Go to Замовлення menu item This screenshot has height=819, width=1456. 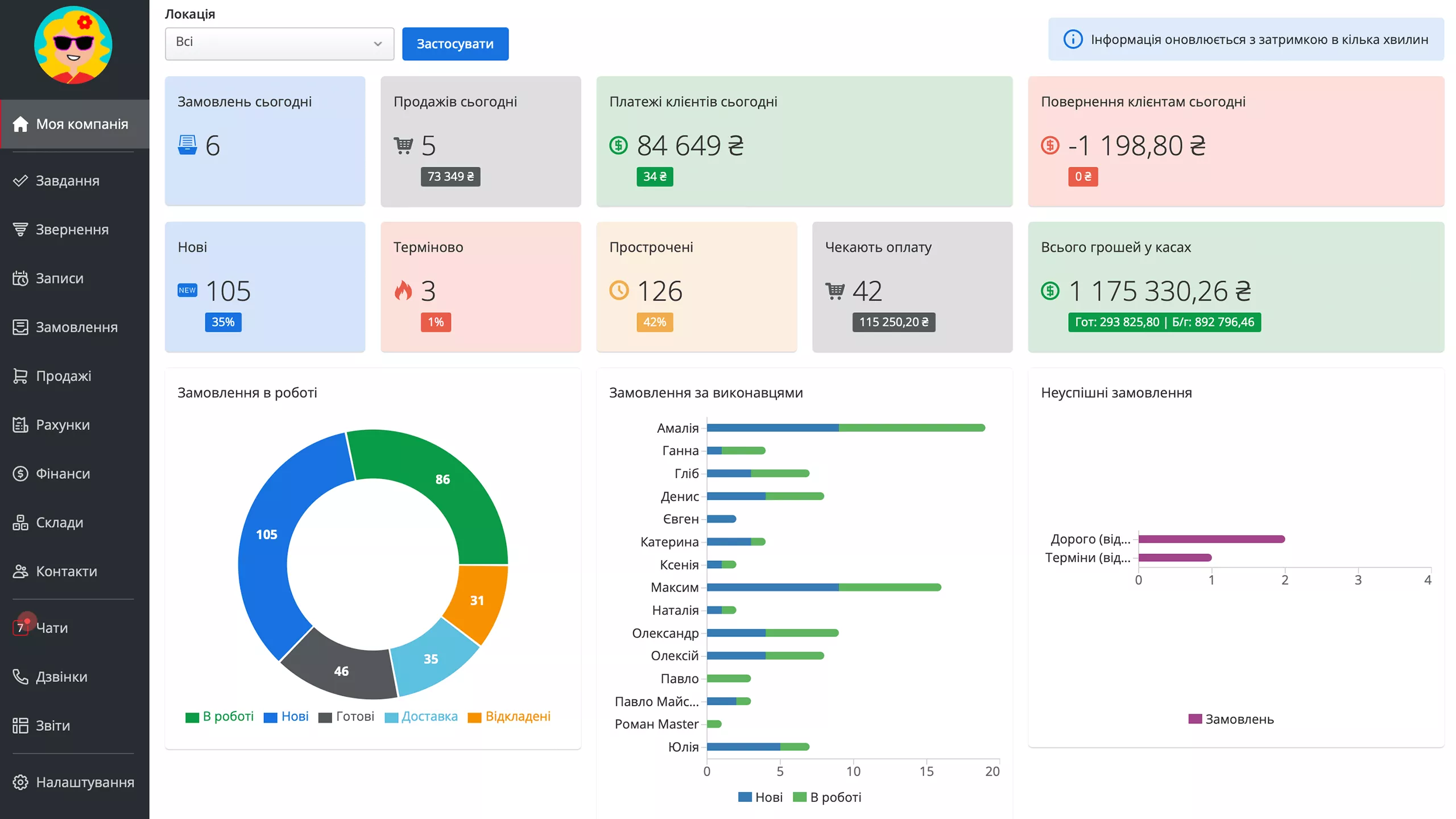coord(76,328)
